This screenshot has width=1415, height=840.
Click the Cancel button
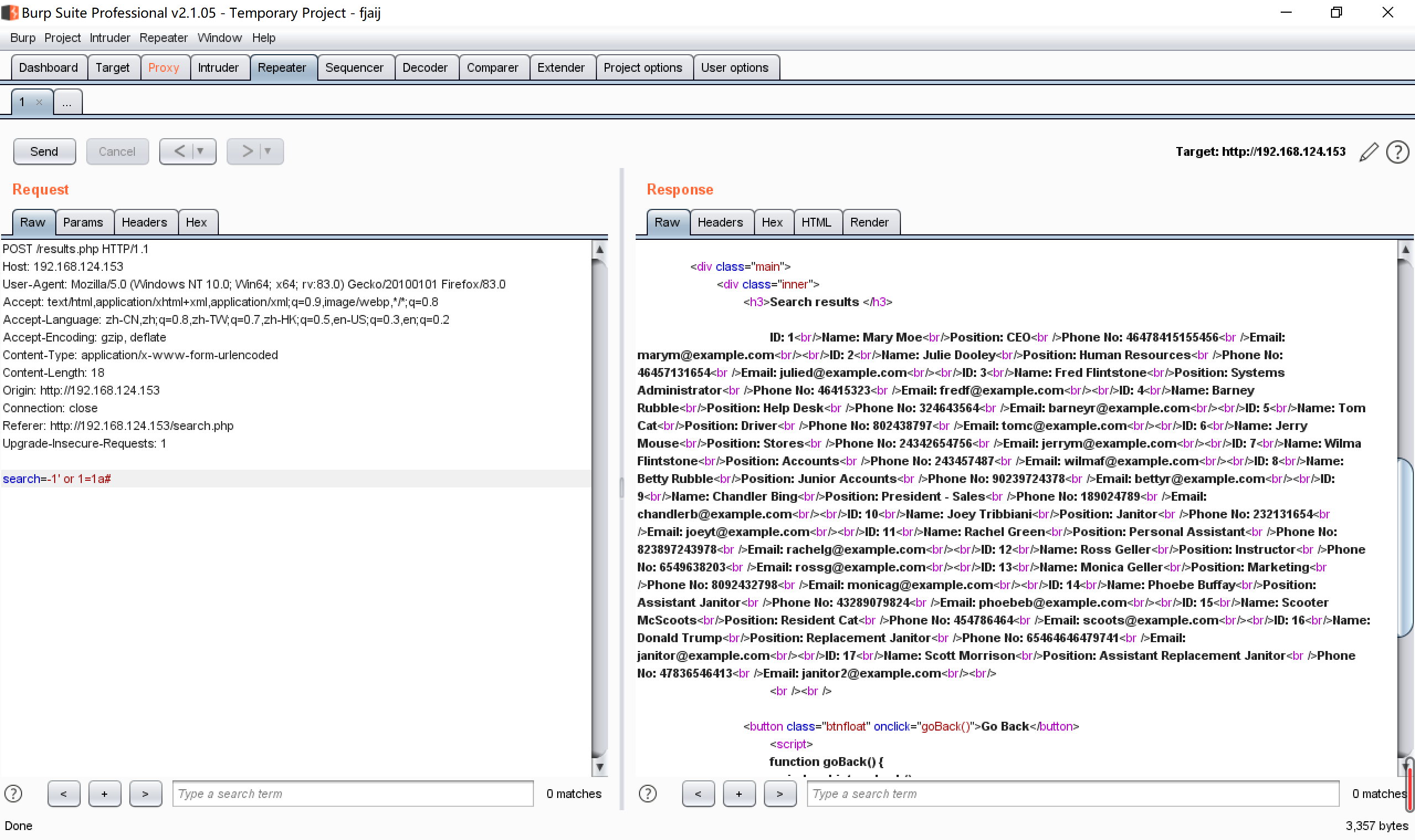click(117, 151)
